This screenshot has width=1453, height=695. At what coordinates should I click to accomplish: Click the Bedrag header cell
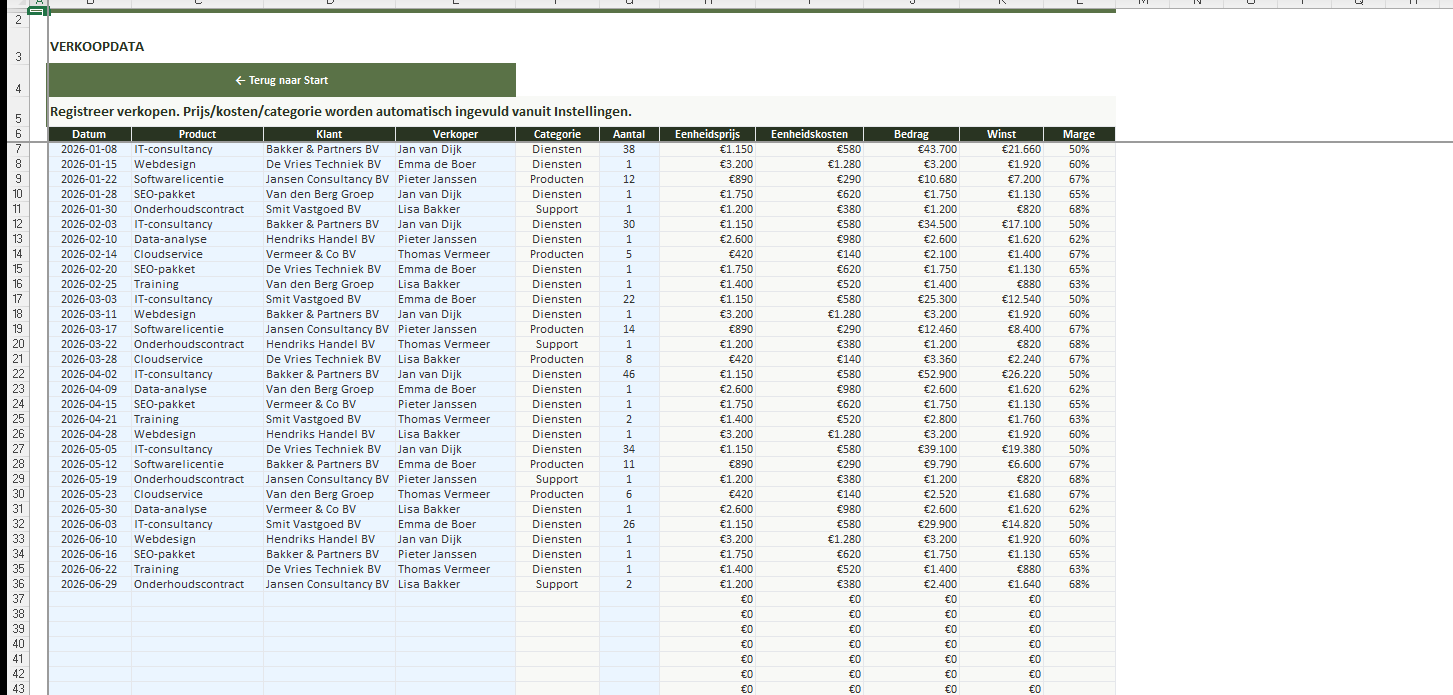911,134
